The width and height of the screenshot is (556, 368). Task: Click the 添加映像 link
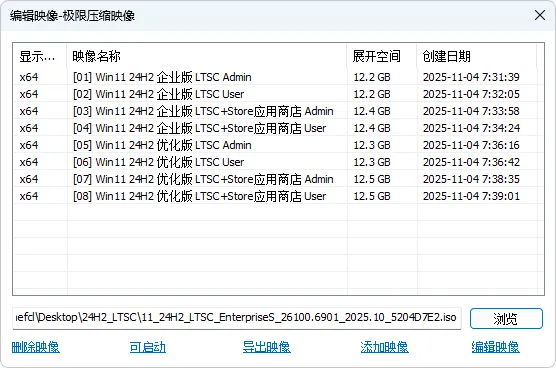[x=384, y=347]
